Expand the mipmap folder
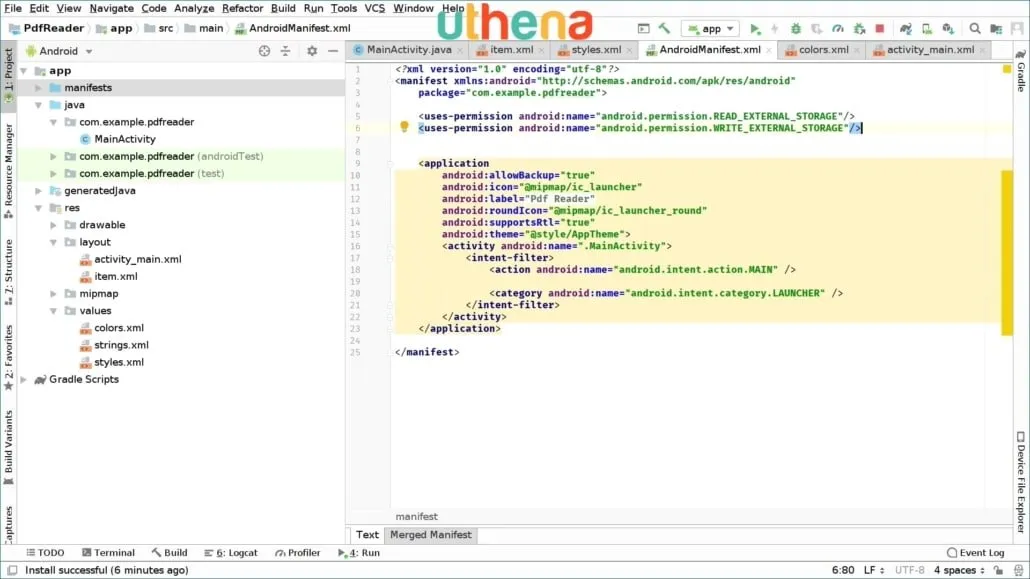The height and width of the screenshot is (579, 1030). pos(53,294)
